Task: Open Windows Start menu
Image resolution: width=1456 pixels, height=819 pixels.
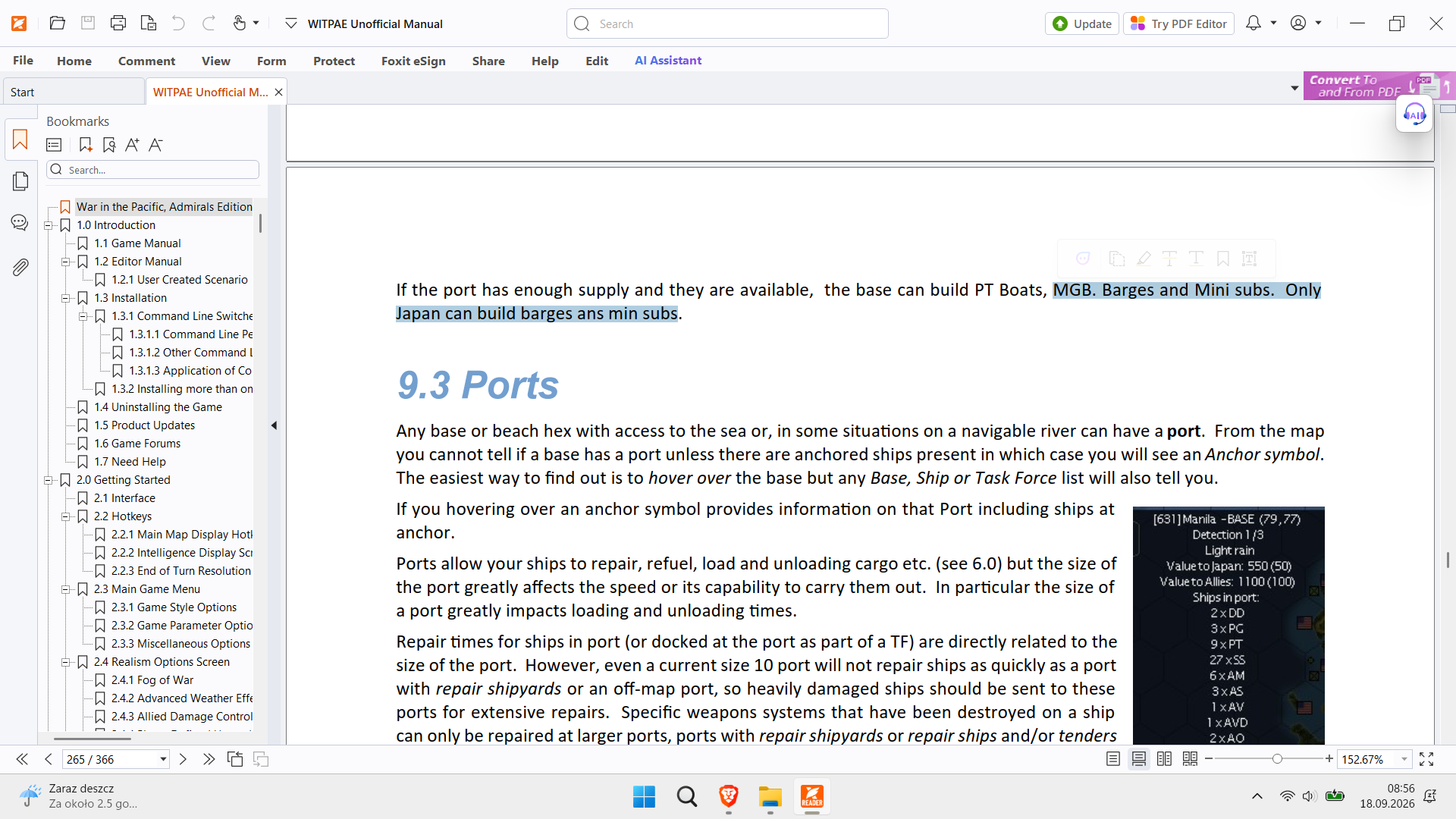Action: pos(644,797)
